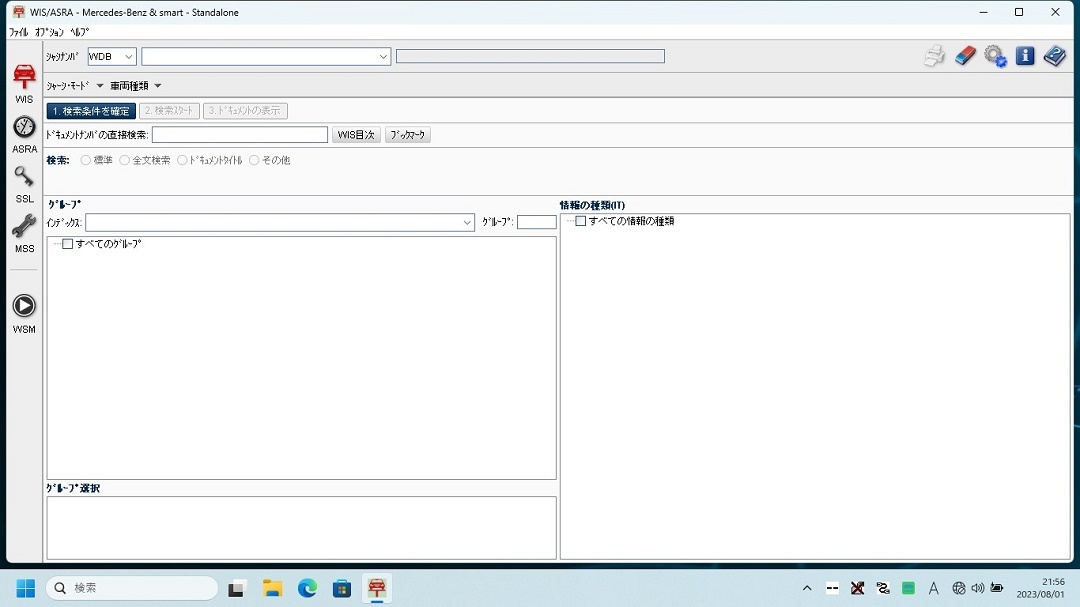Screen dimensions: 1080x607
Task: Open the ファイル menu
Action: (x=18, y=32)
